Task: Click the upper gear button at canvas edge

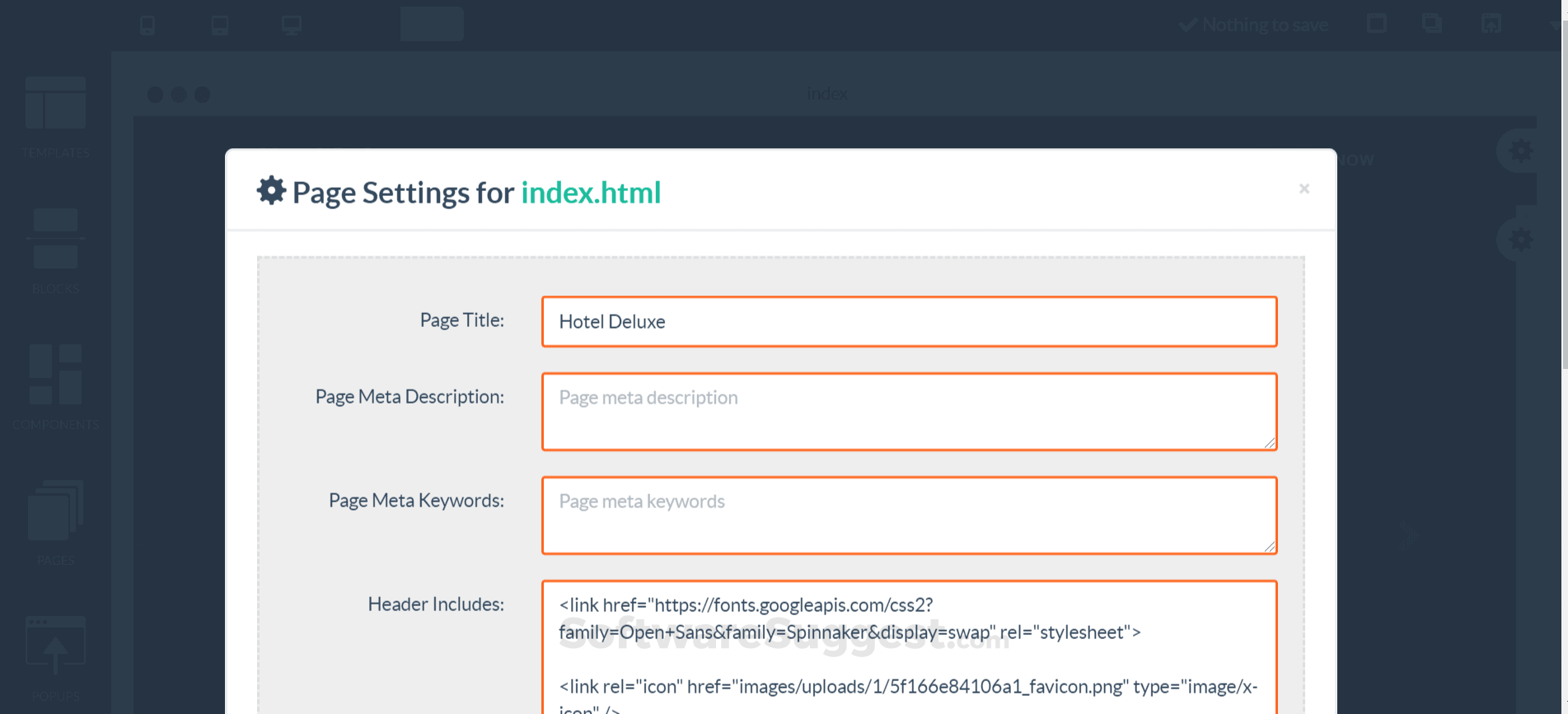Action: 1520,151
